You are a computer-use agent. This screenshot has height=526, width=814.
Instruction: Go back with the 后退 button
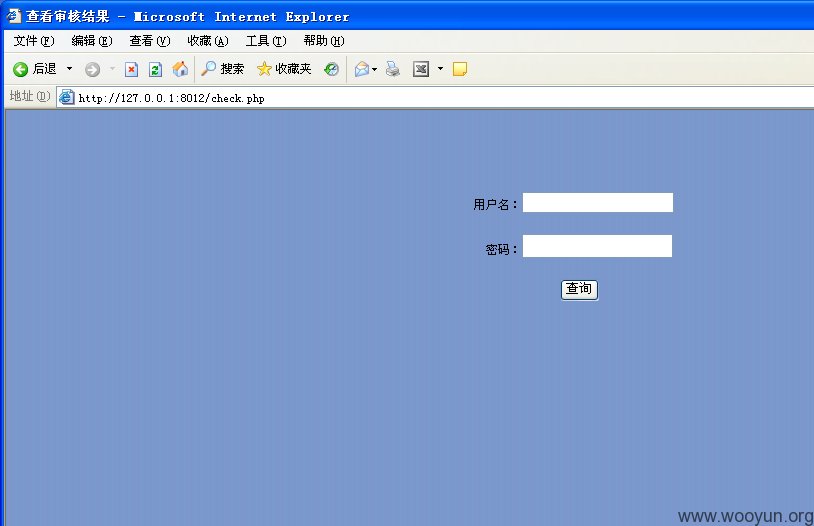click(34, 69)
